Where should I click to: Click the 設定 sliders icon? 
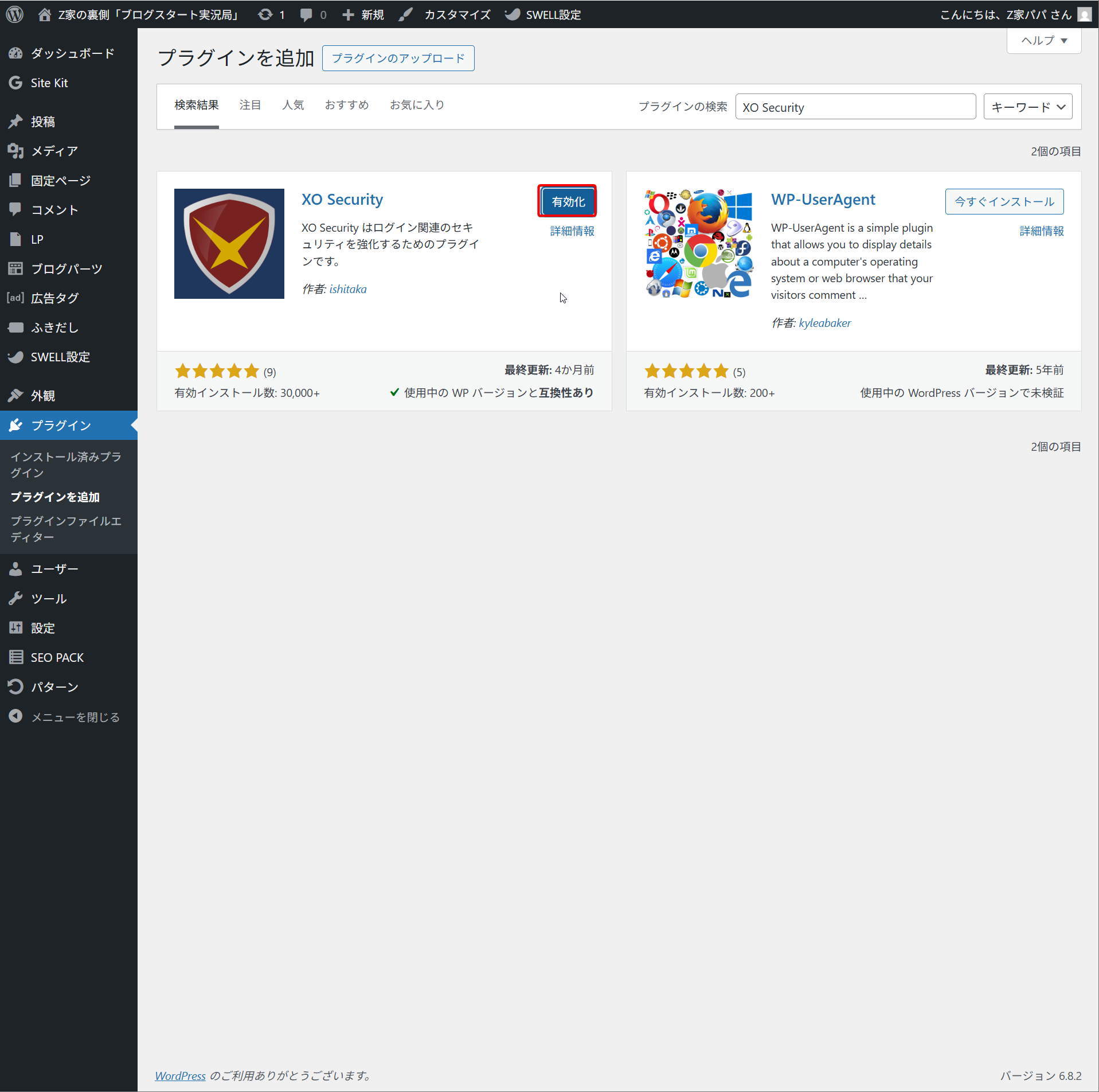coord(15,628)
